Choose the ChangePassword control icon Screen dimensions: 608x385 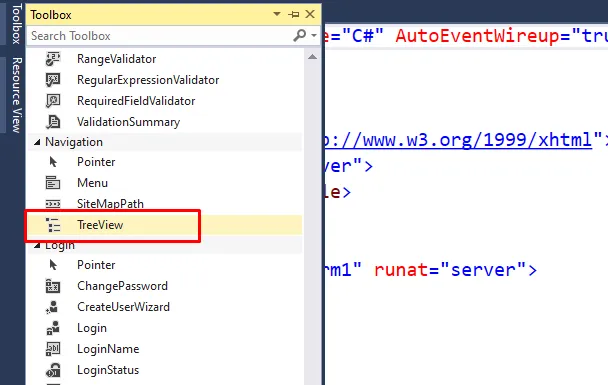[53, 286]
